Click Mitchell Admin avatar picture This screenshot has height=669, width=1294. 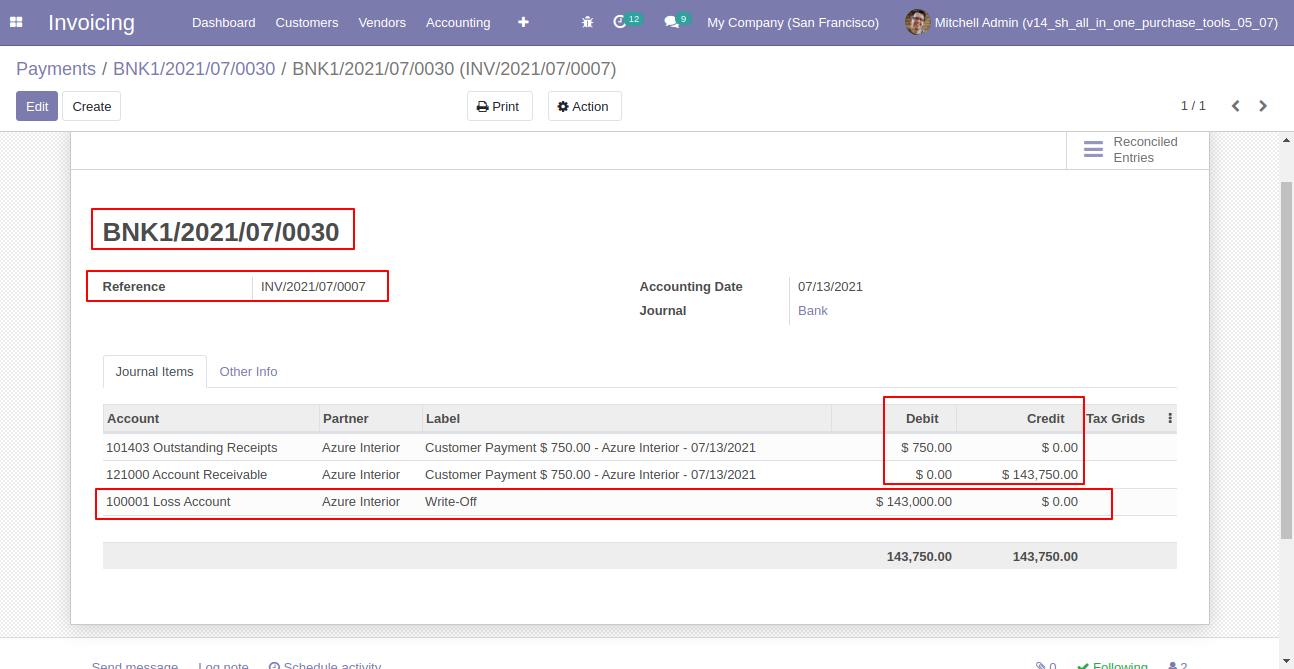(917, 22)
